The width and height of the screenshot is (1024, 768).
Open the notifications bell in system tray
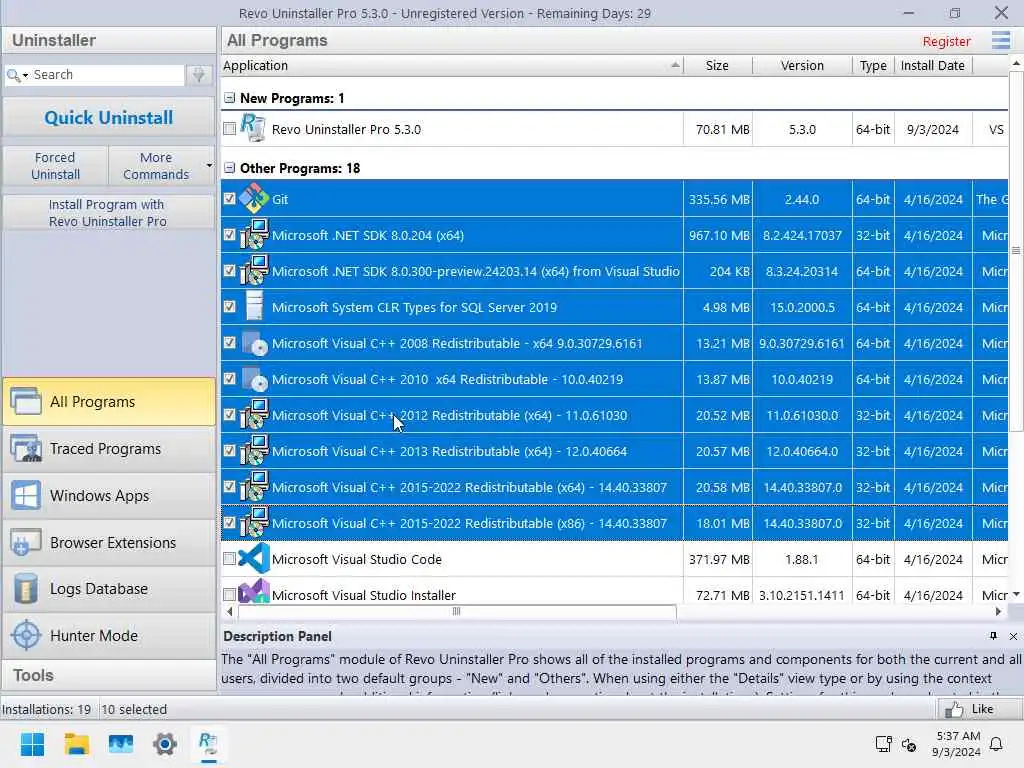pos(996,744)
